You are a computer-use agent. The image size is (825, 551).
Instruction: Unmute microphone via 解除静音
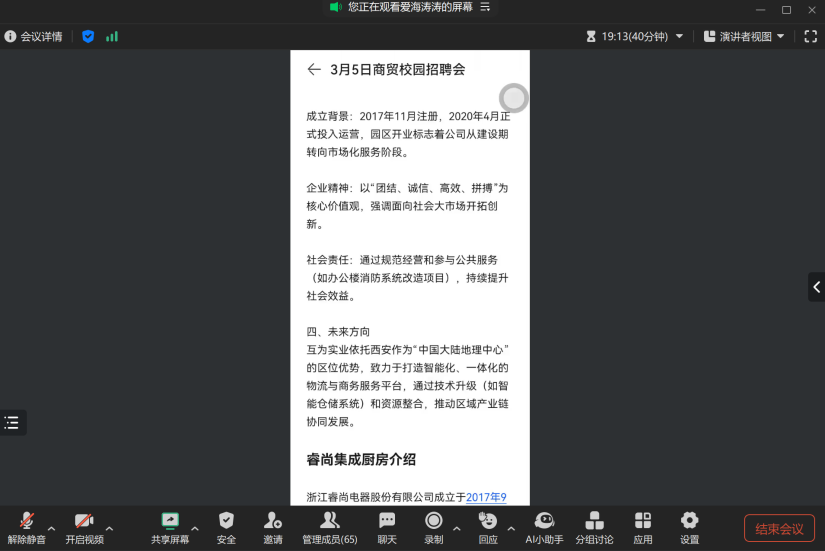27,526
